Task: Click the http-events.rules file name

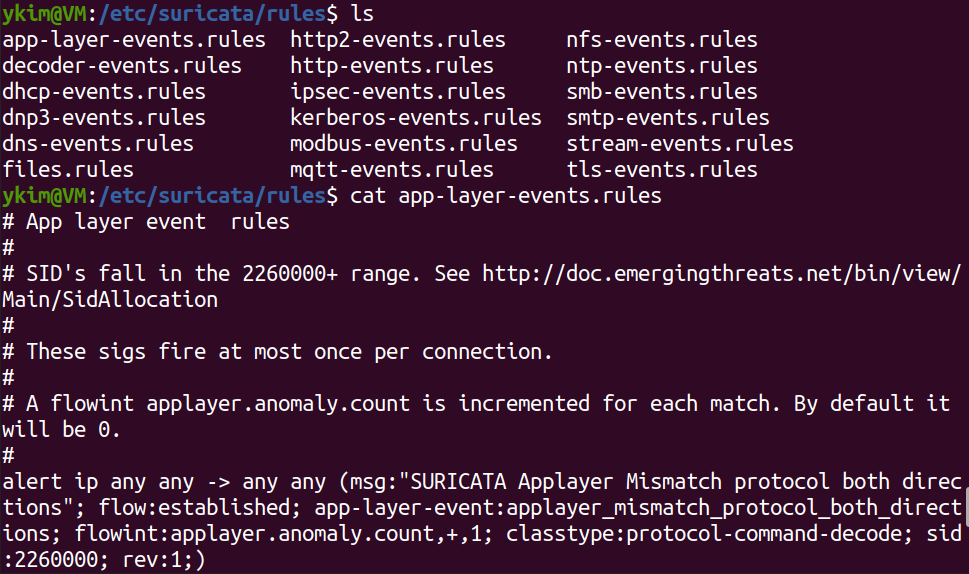Action: (392, 65)
